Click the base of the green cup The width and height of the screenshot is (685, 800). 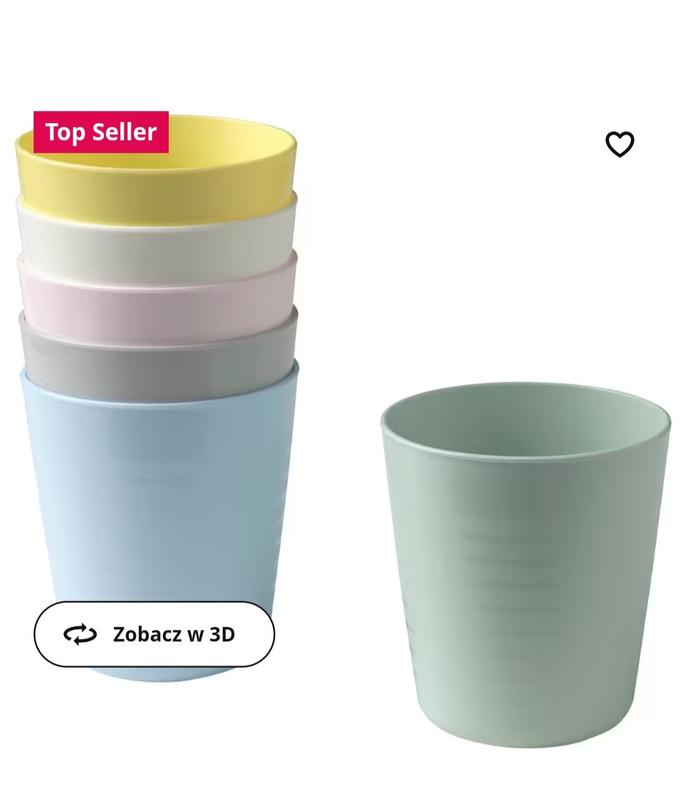click(525, 735)
